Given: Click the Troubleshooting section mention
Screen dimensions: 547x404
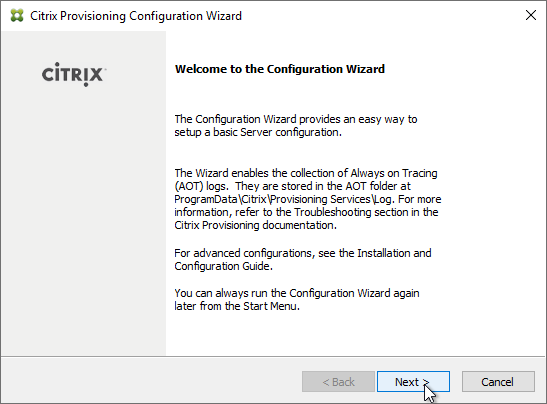Looking at the screenshot, I should coord(351,212).
